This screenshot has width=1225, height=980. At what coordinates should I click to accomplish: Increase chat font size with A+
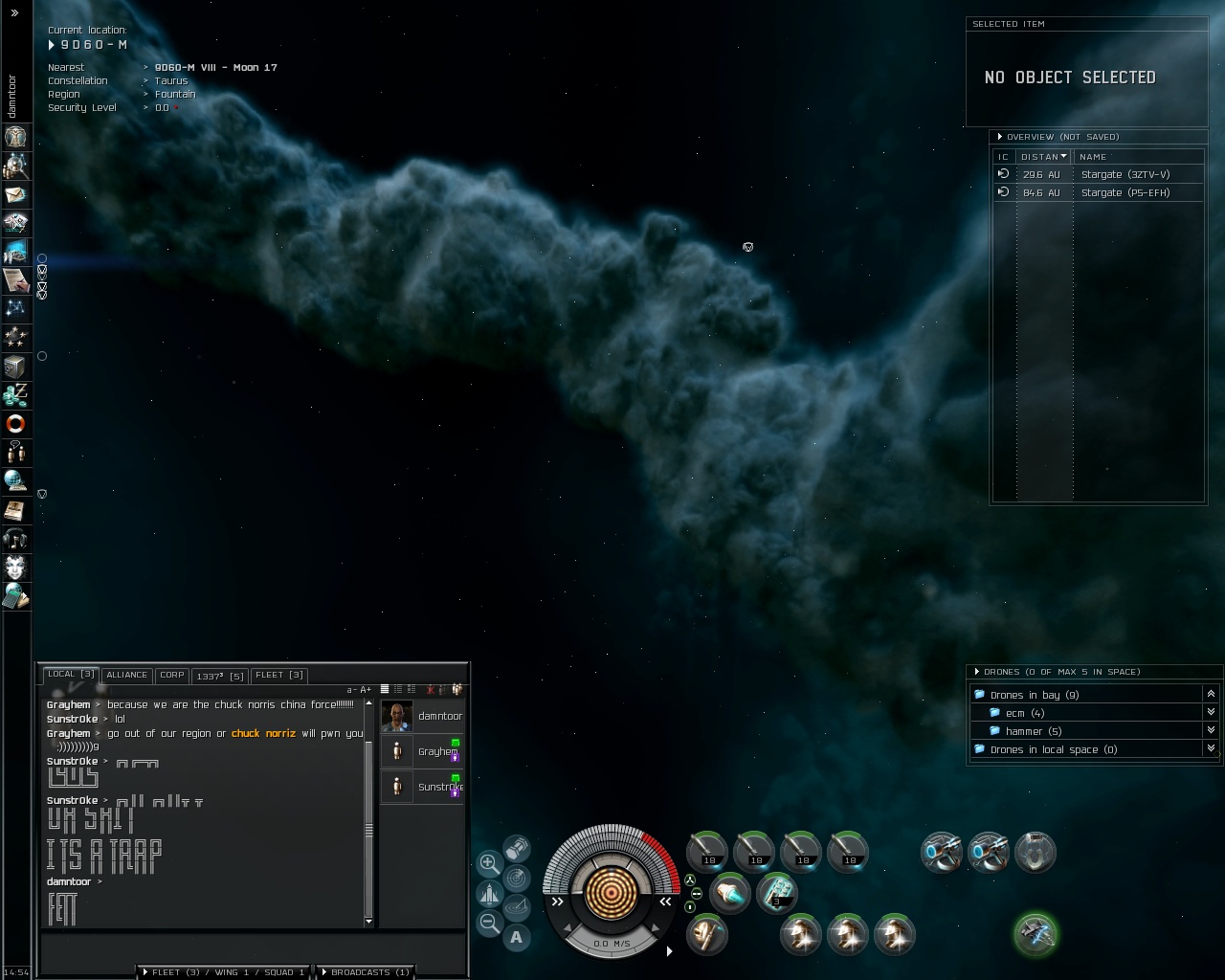click(366, 689)
